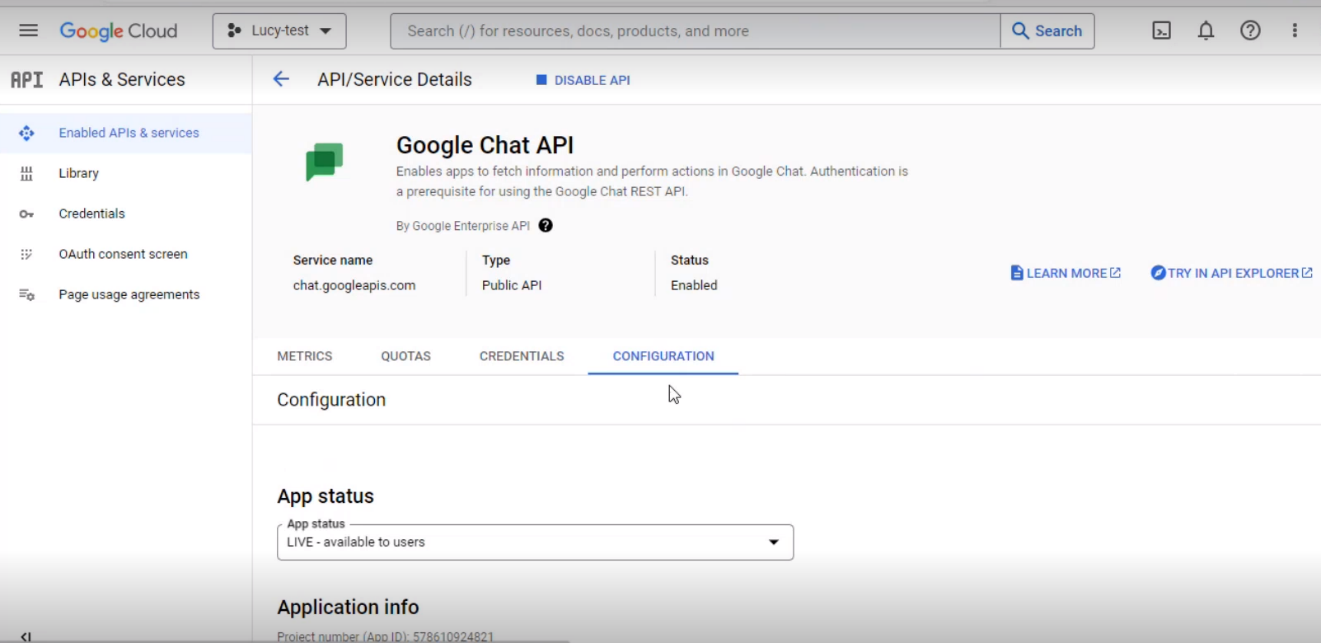The height and width of the screenshot is (643, 1321).
Task: Open the App status dropdown
Action: [x=535, y=542]
